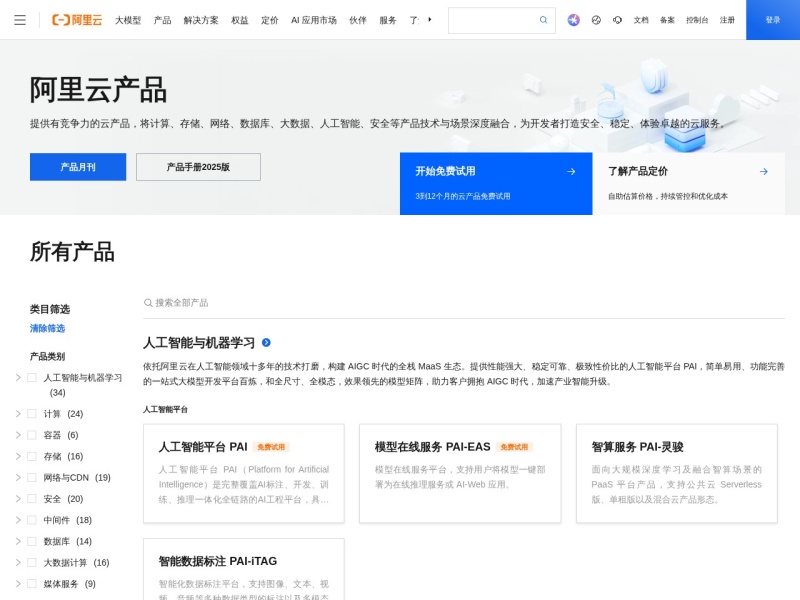Screen dimensions: 800x600
Task: Open the 模型在线服务 PAI-EAS product card
Action: [460, 473]
